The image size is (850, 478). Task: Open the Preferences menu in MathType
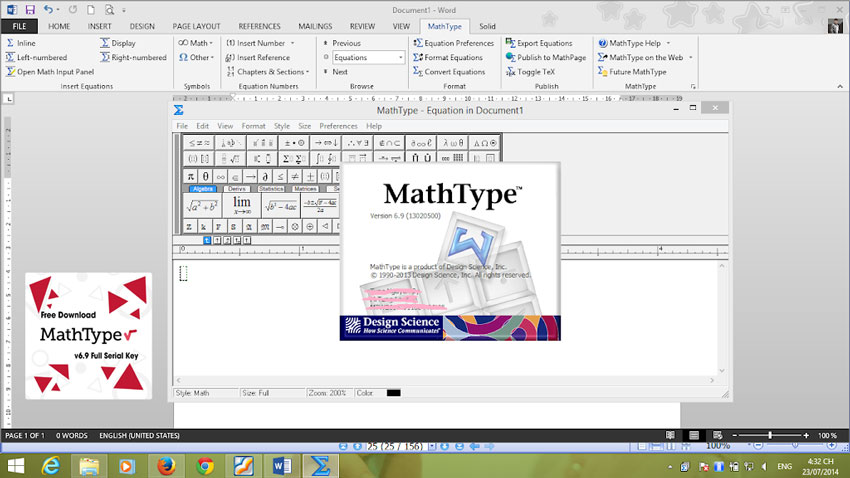[x=338, y=126]
